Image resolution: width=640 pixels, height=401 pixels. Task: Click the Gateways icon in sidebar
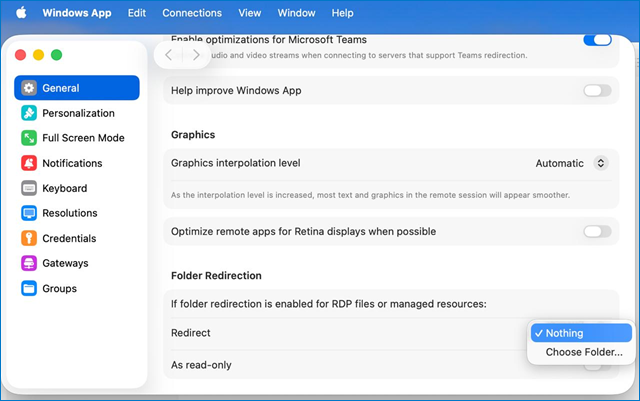point(29,263)
